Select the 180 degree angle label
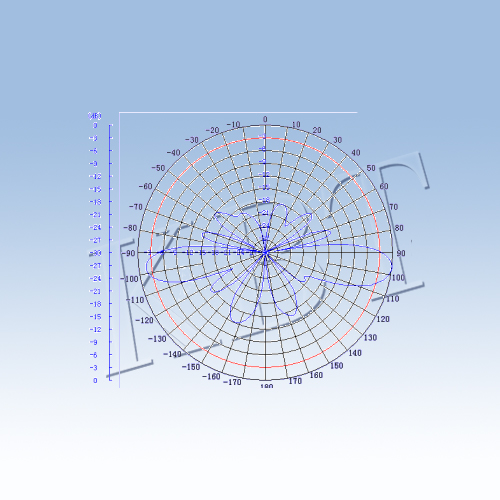500x500 pixels. 267,386
